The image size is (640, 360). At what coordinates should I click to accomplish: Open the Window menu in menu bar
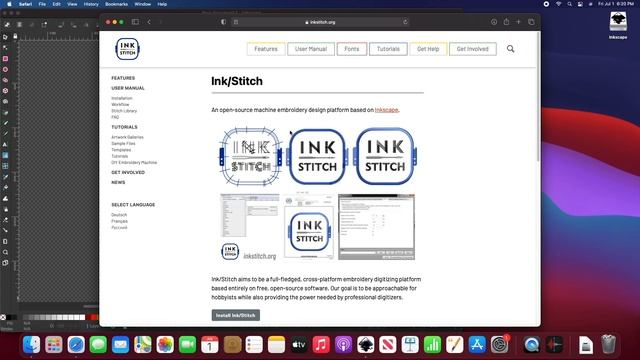[142, 4]
